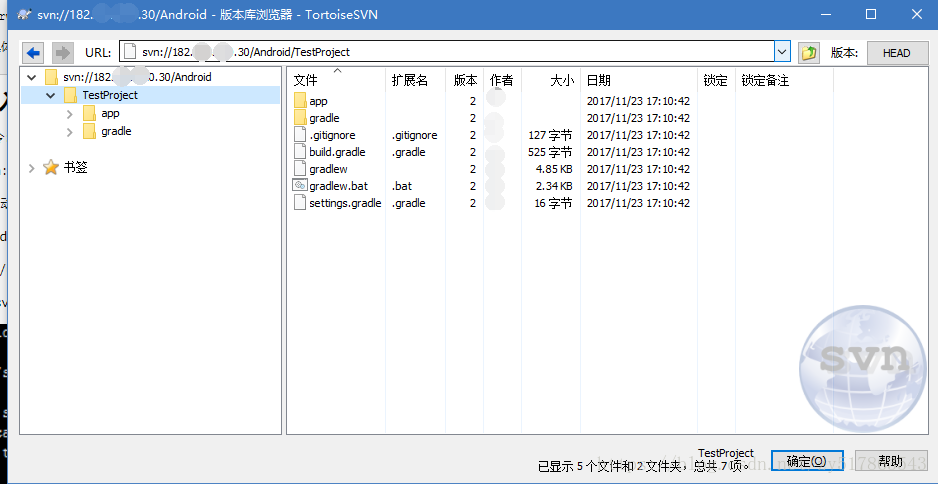Image resolution: width=938 pixels, height=484 pixels.
Task: Click the gradlew file icon
Action: click(x=300, y=169)
